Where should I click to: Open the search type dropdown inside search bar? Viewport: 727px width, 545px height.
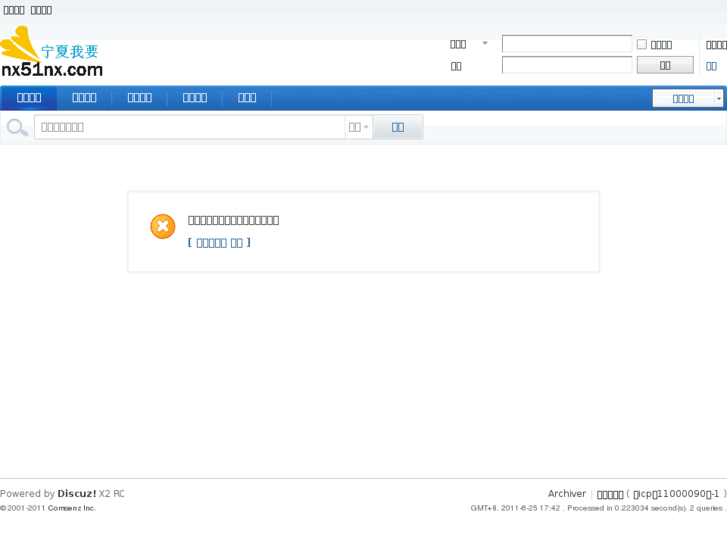coord(358,127)
